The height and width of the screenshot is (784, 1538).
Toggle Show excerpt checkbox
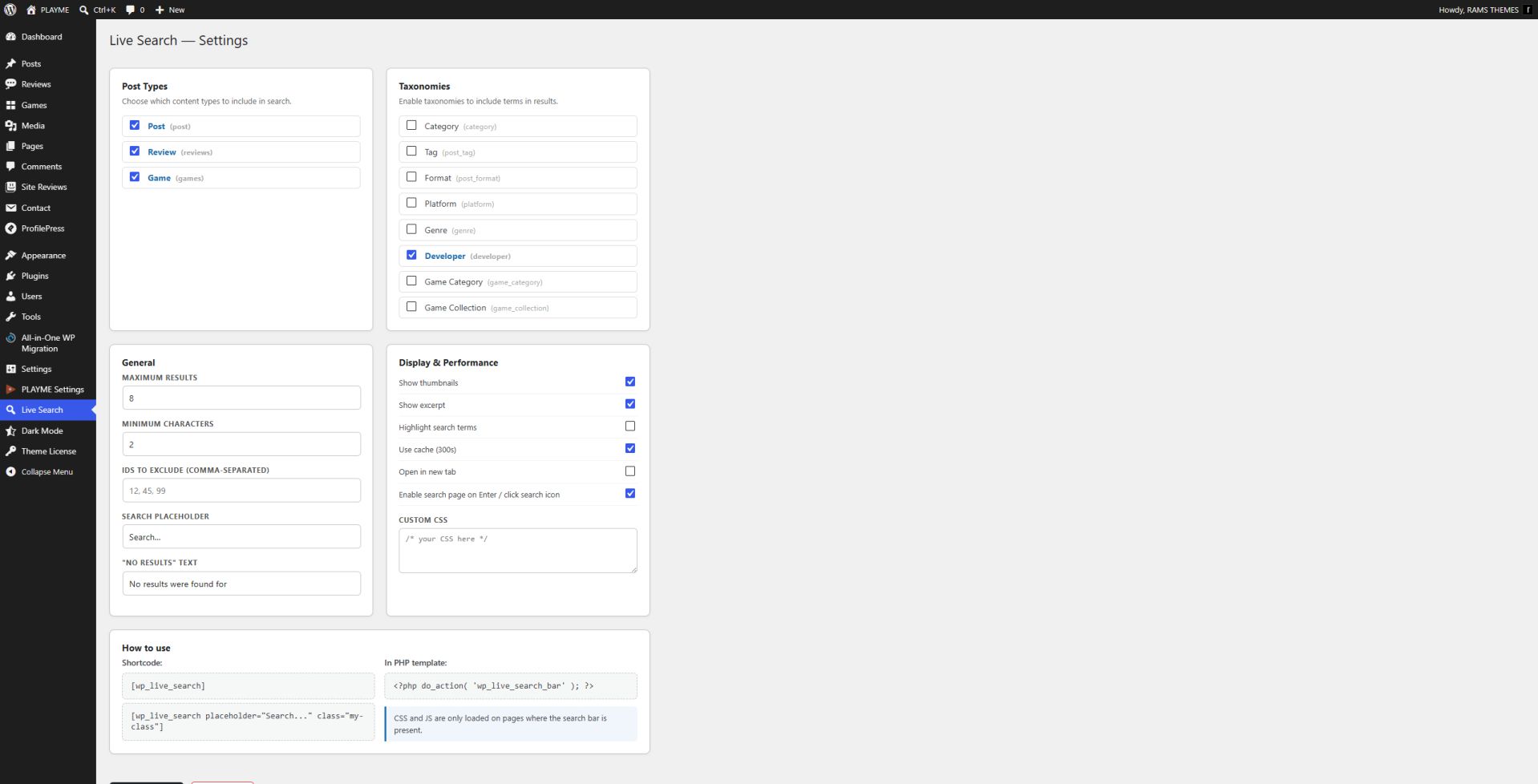pyautogui.click(x=630, y=404)
